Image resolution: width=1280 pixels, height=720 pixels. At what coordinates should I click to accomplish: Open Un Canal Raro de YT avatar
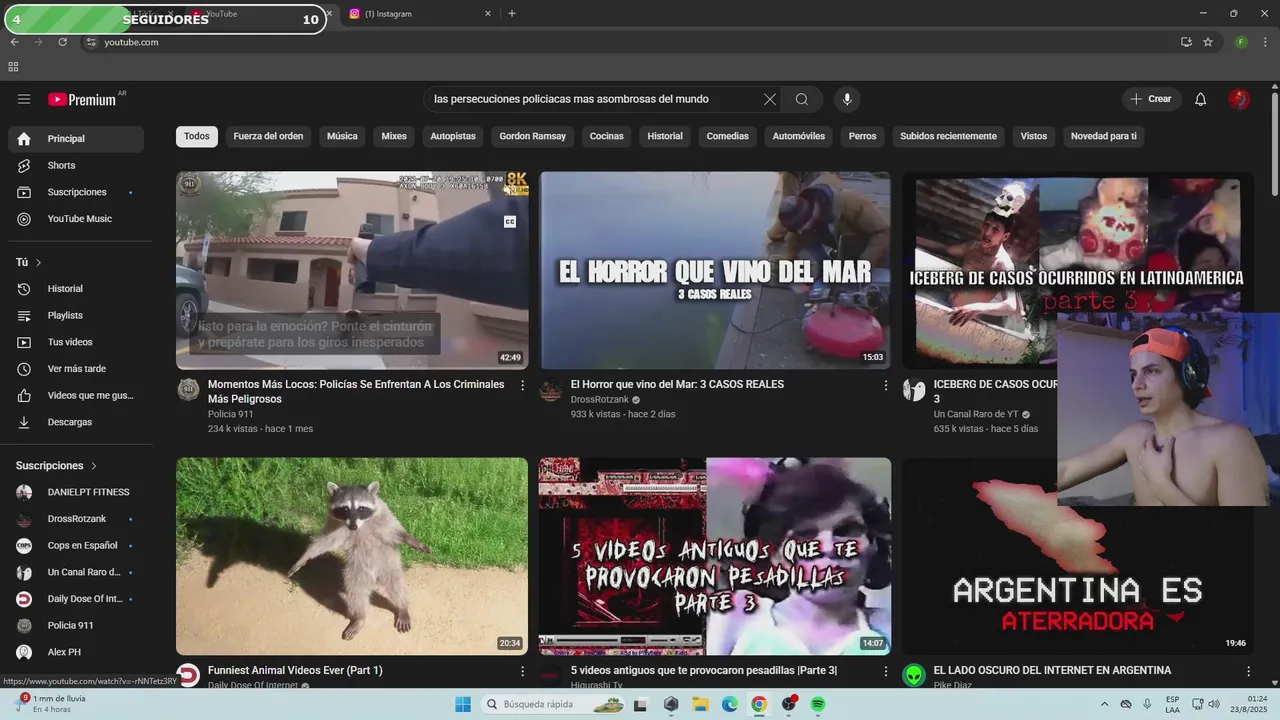pyautogui.click(x=914, y=390)
